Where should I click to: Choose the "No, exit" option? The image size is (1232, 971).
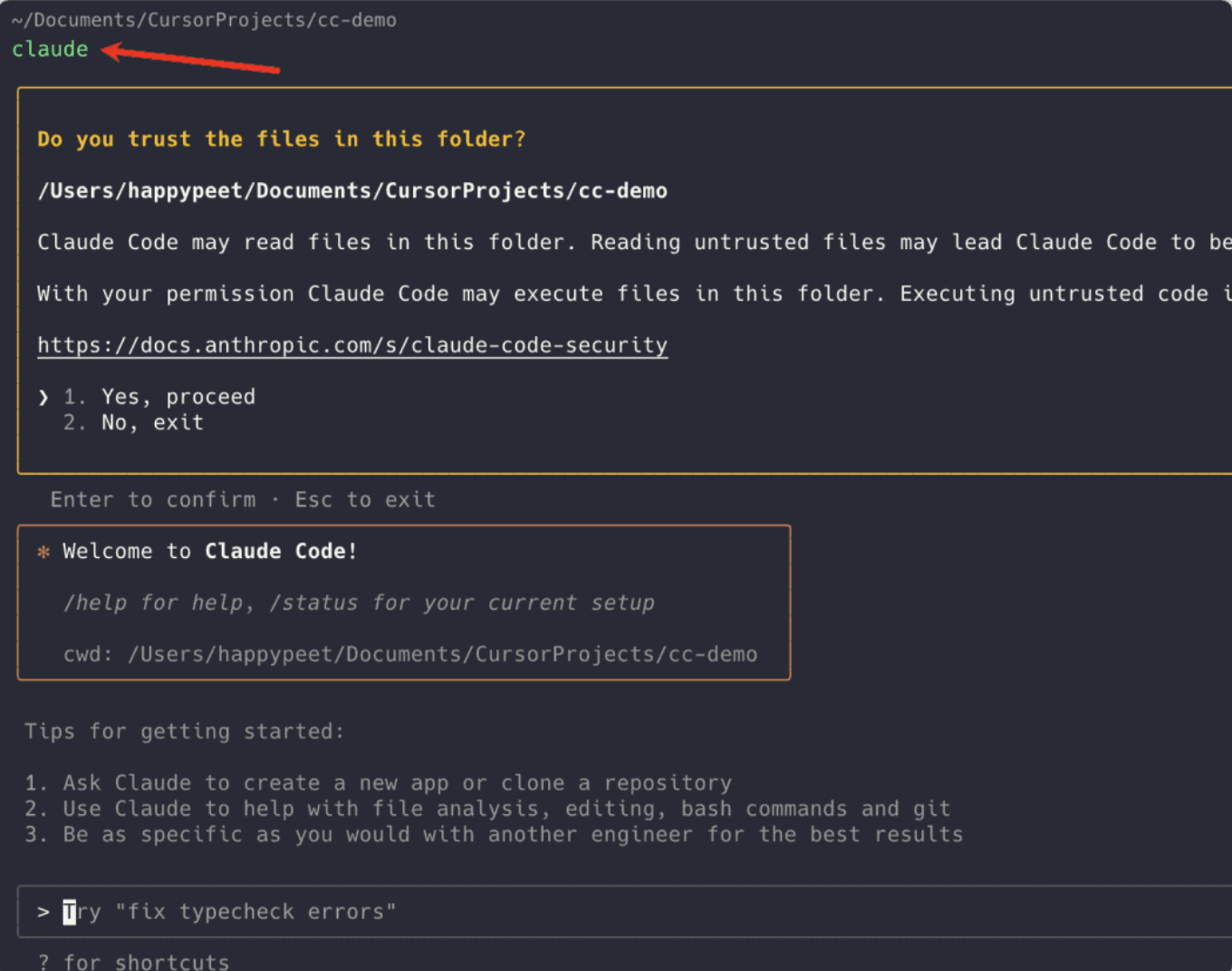click(x=152, y=423)
